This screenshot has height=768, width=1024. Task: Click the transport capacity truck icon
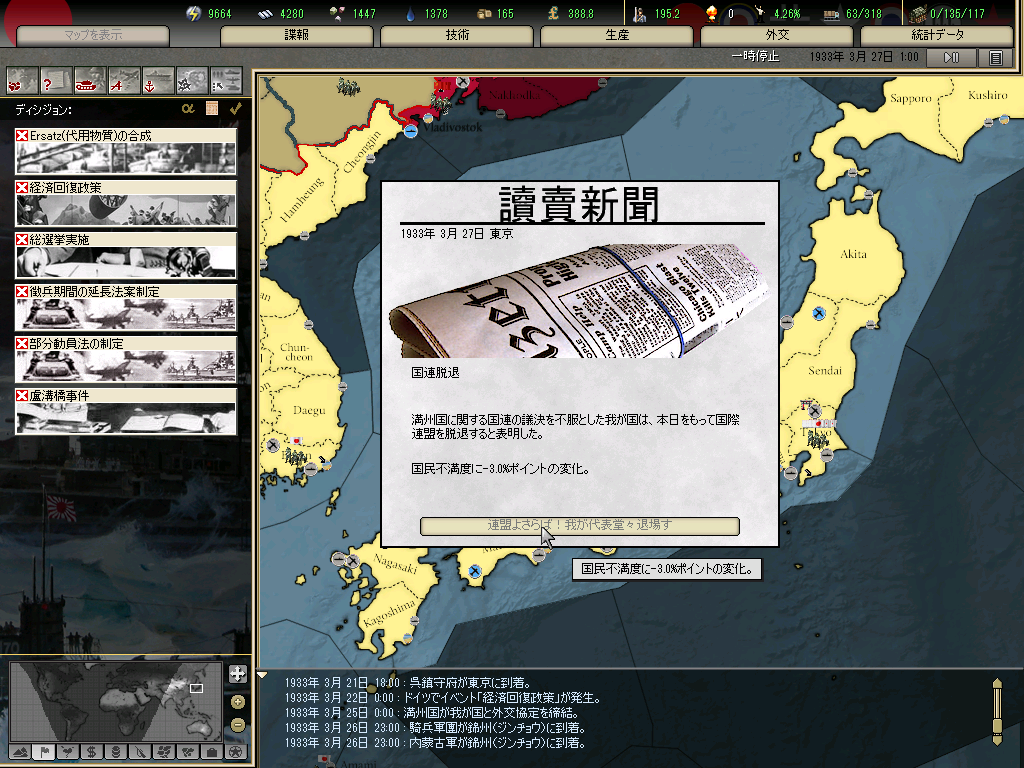831,14
